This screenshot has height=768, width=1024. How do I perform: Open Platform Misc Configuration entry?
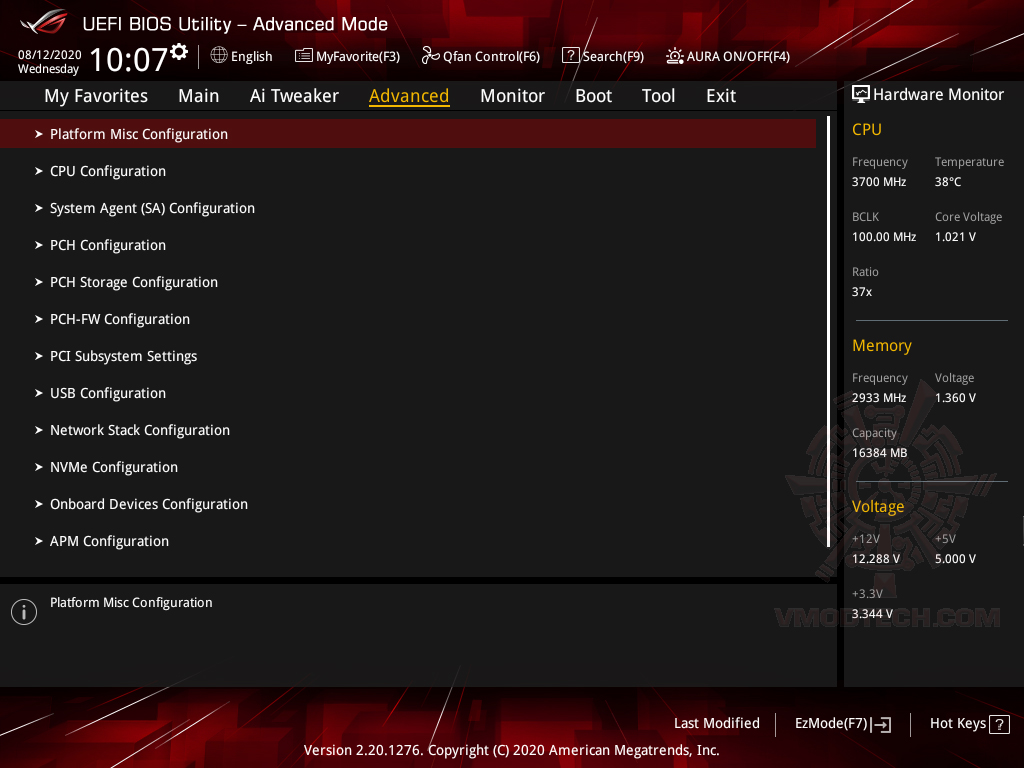click(408, 134)
